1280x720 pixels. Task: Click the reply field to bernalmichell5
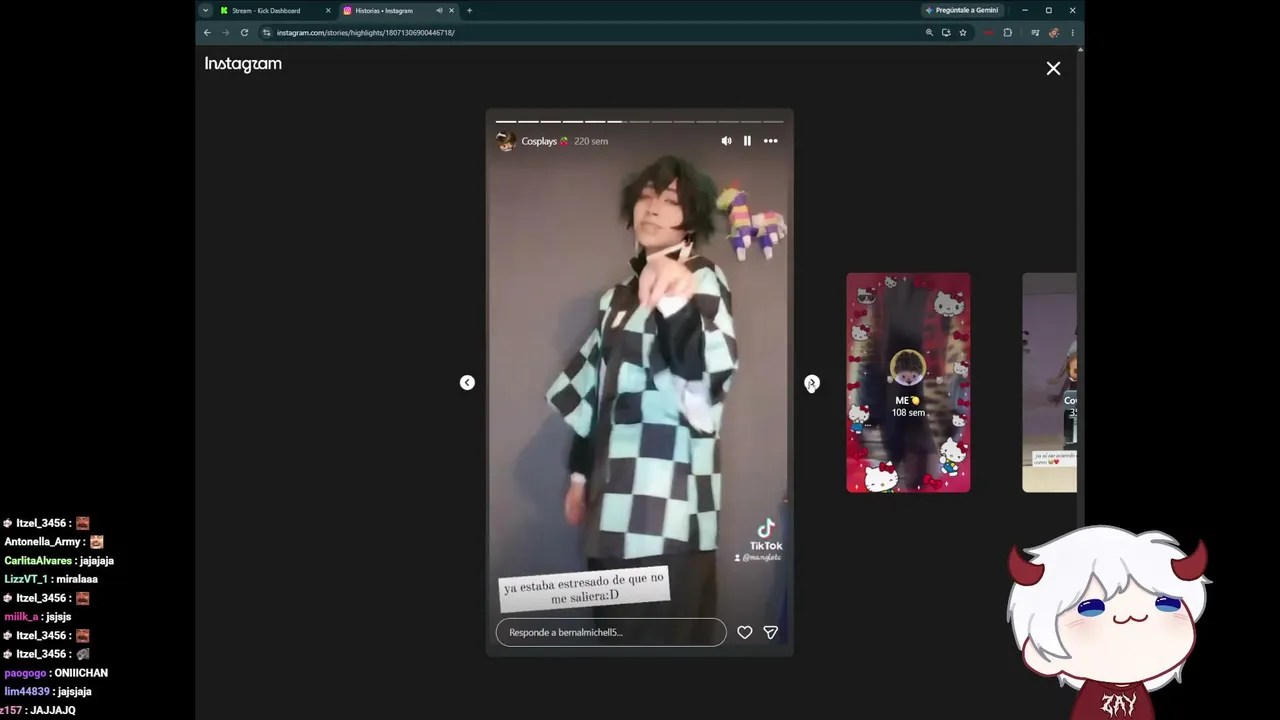(x=611, y=632)
